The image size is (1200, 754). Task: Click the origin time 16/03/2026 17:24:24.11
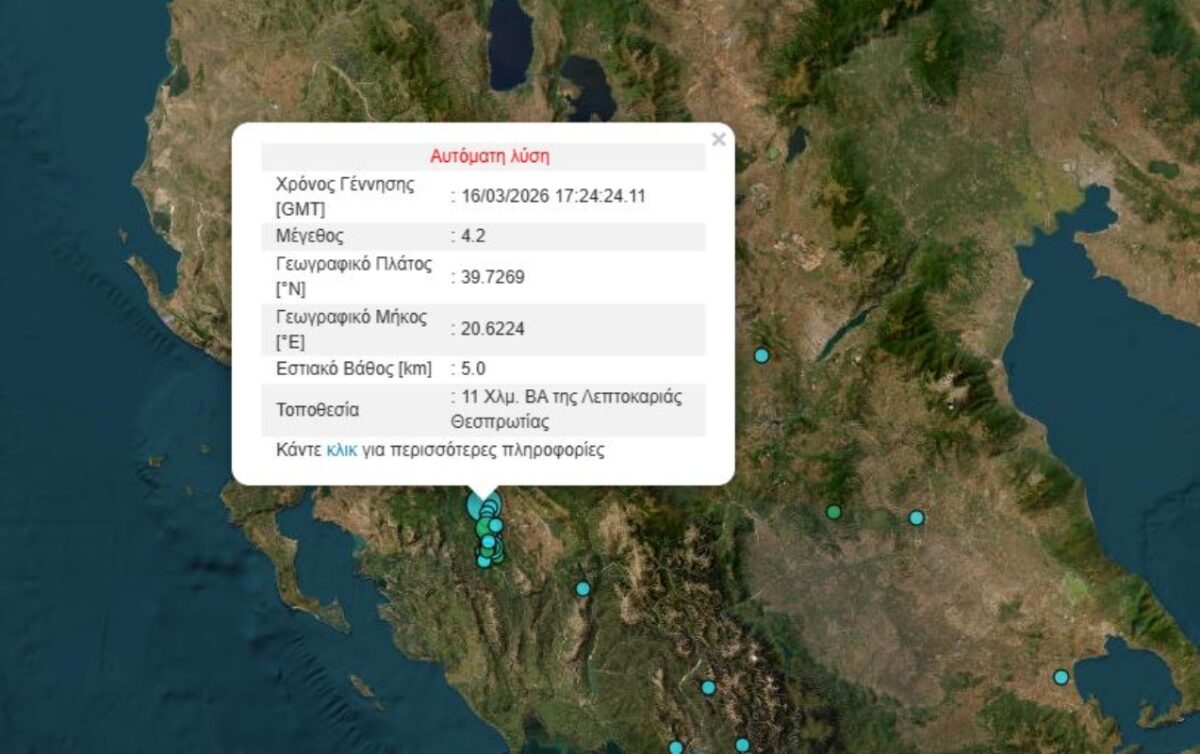[552, 196]
